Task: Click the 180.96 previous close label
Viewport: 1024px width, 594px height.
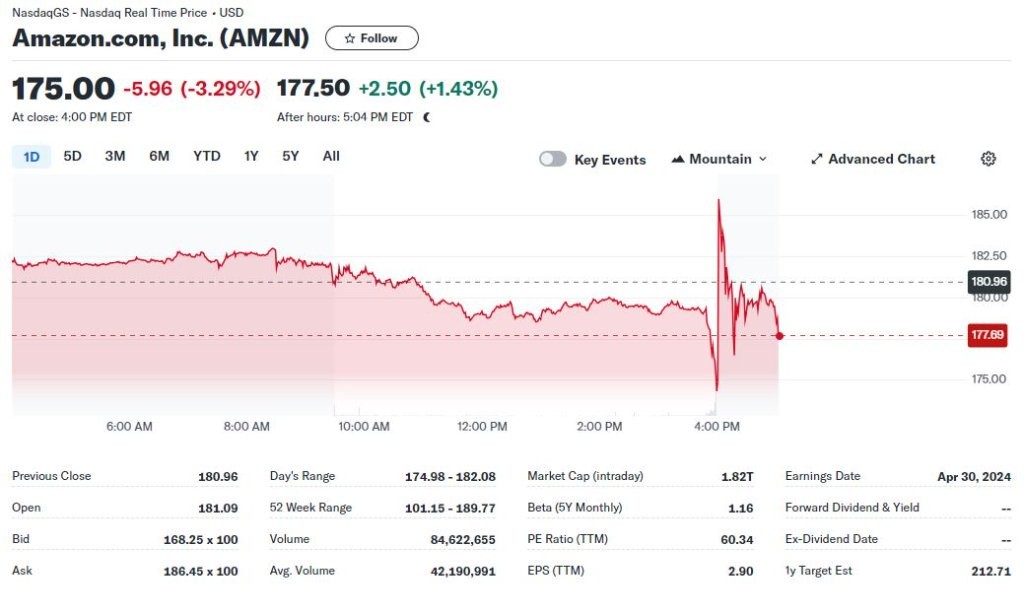Action: coord(987,282)
